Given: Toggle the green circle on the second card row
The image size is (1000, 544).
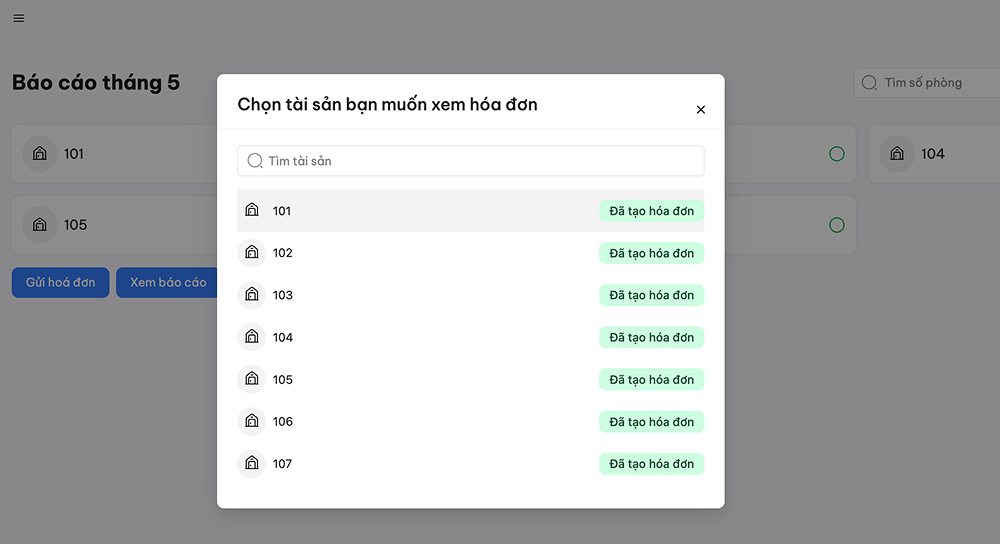Looking at the screenshot, I should click(837, 225).
